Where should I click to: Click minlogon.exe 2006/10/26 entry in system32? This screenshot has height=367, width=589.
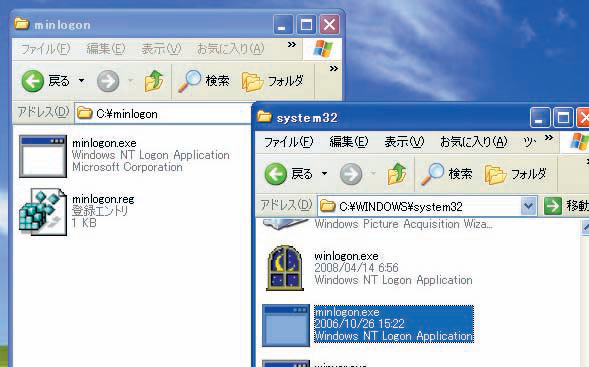394,324
